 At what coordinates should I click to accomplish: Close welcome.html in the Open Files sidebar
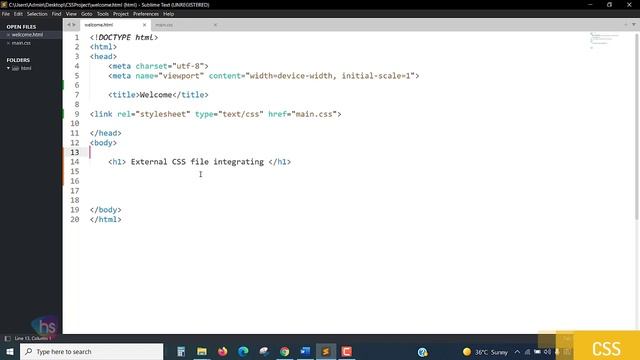[x=8, y=35]
